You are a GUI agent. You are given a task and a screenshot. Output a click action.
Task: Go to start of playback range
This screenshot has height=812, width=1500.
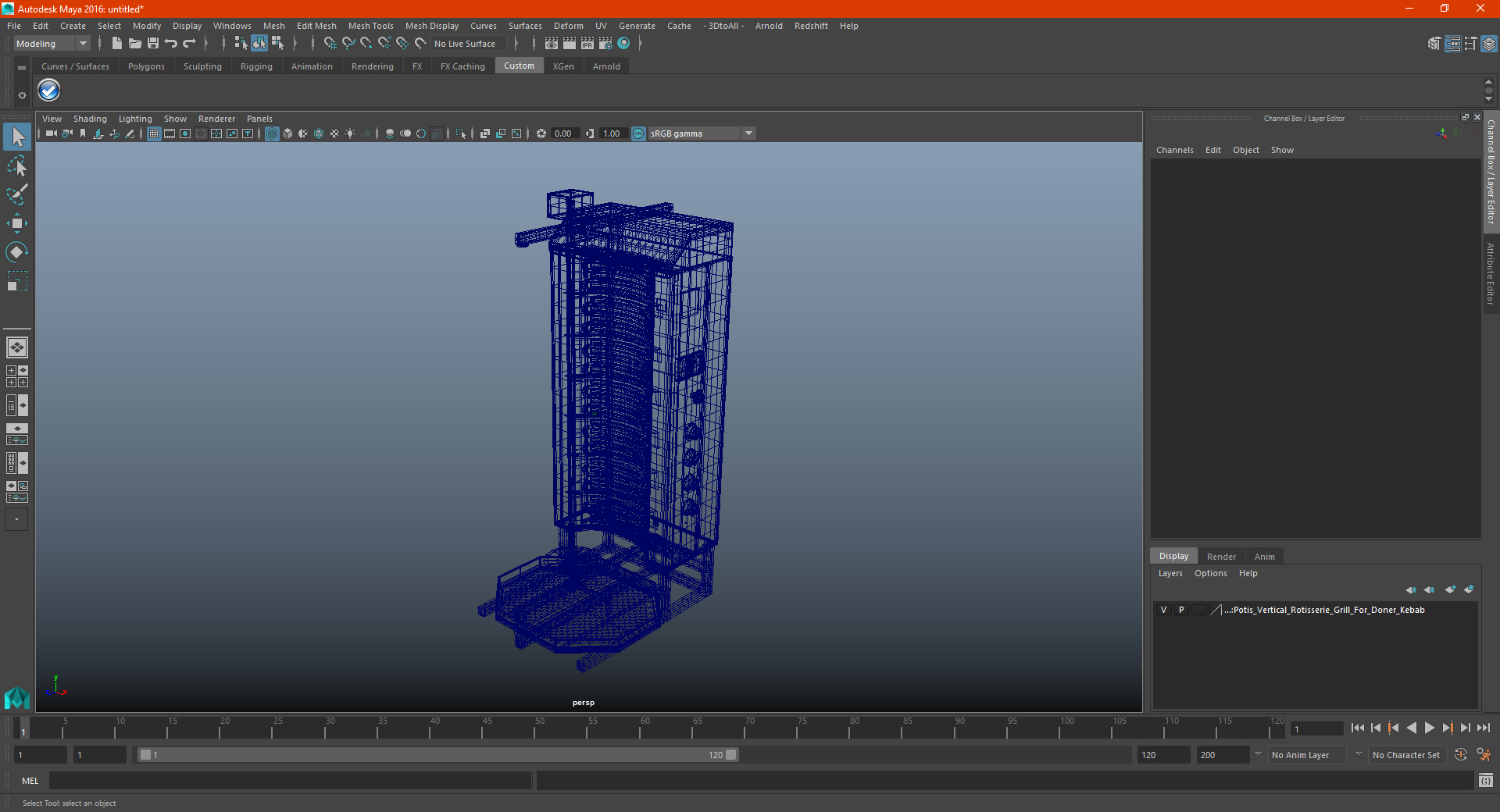[1358, 728]
